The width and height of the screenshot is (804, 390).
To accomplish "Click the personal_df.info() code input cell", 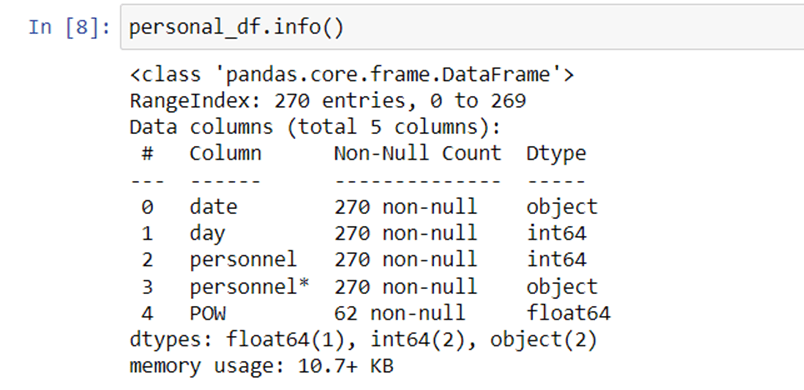I will (x=462, y=27).
